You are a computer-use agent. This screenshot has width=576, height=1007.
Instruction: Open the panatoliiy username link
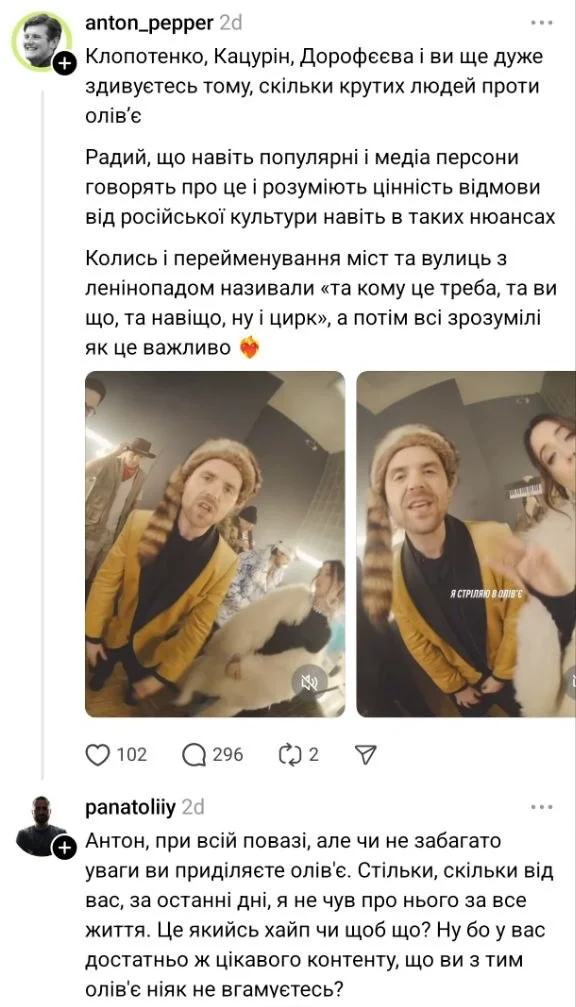[130, 808]
